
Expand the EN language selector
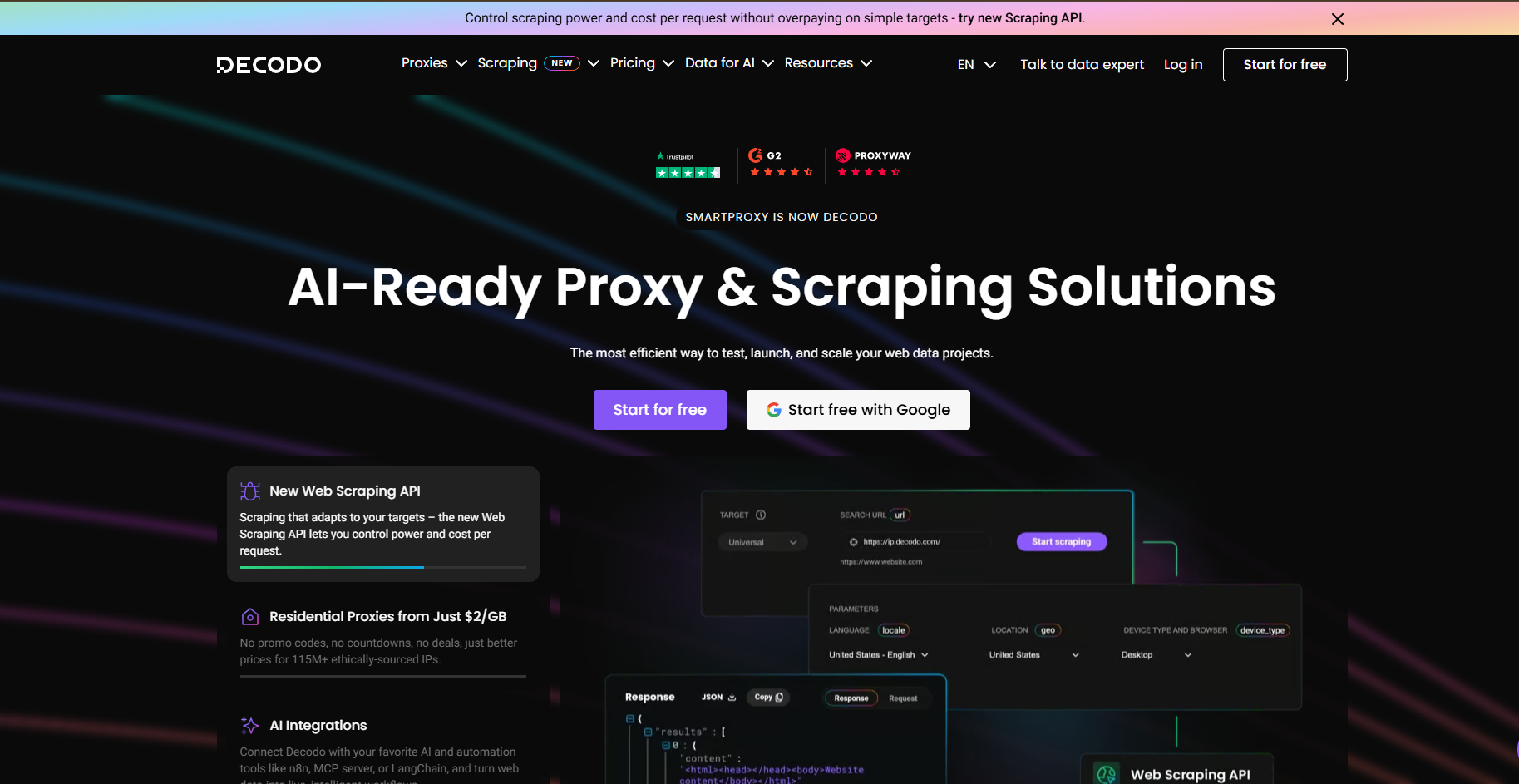976,65
